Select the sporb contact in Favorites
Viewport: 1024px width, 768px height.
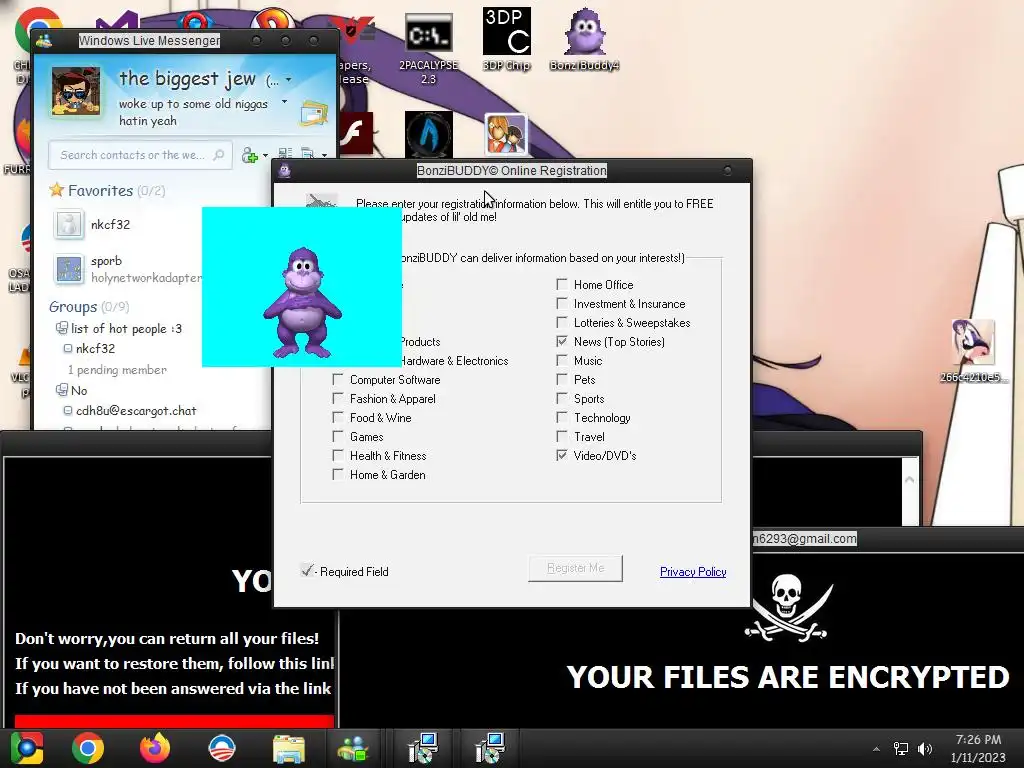coord(106,261)
